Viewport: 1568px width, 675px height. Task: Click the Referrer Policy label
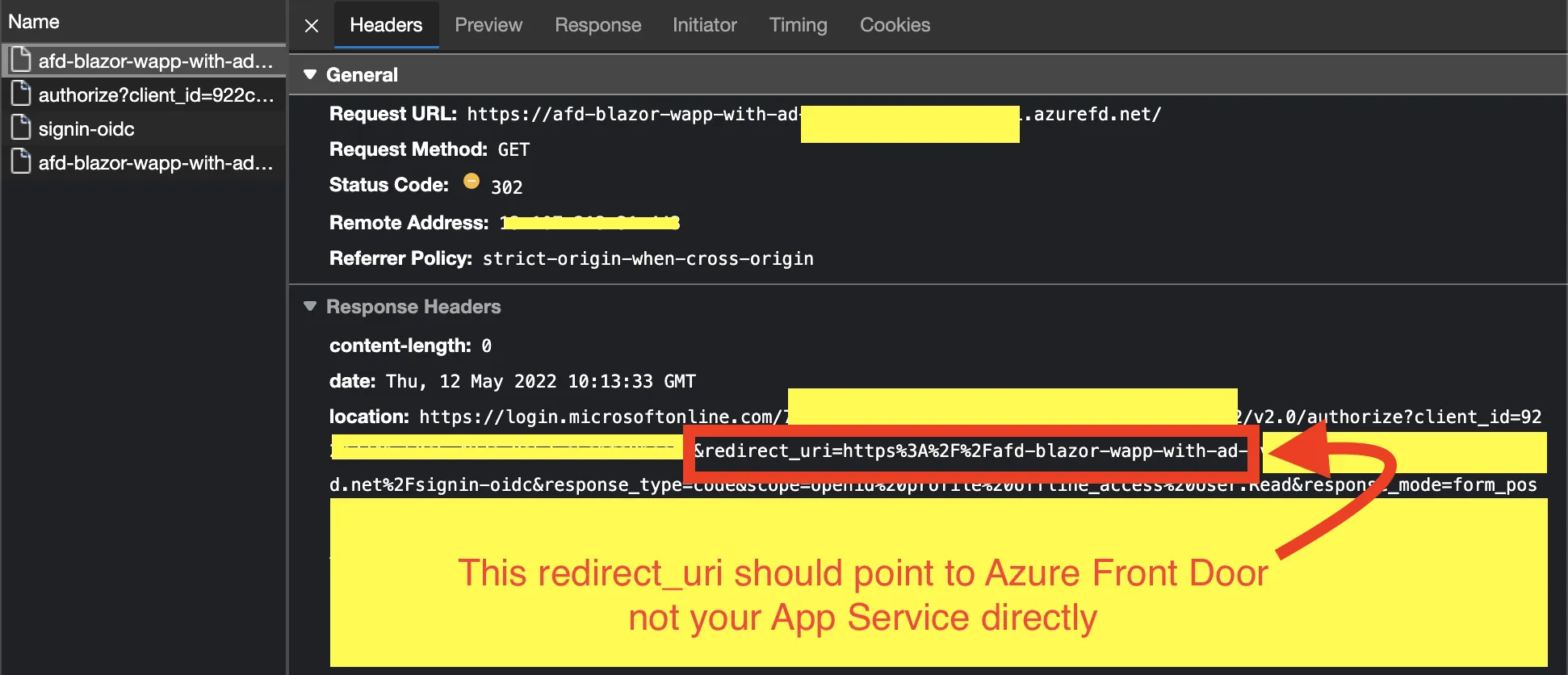coord(400,258)
